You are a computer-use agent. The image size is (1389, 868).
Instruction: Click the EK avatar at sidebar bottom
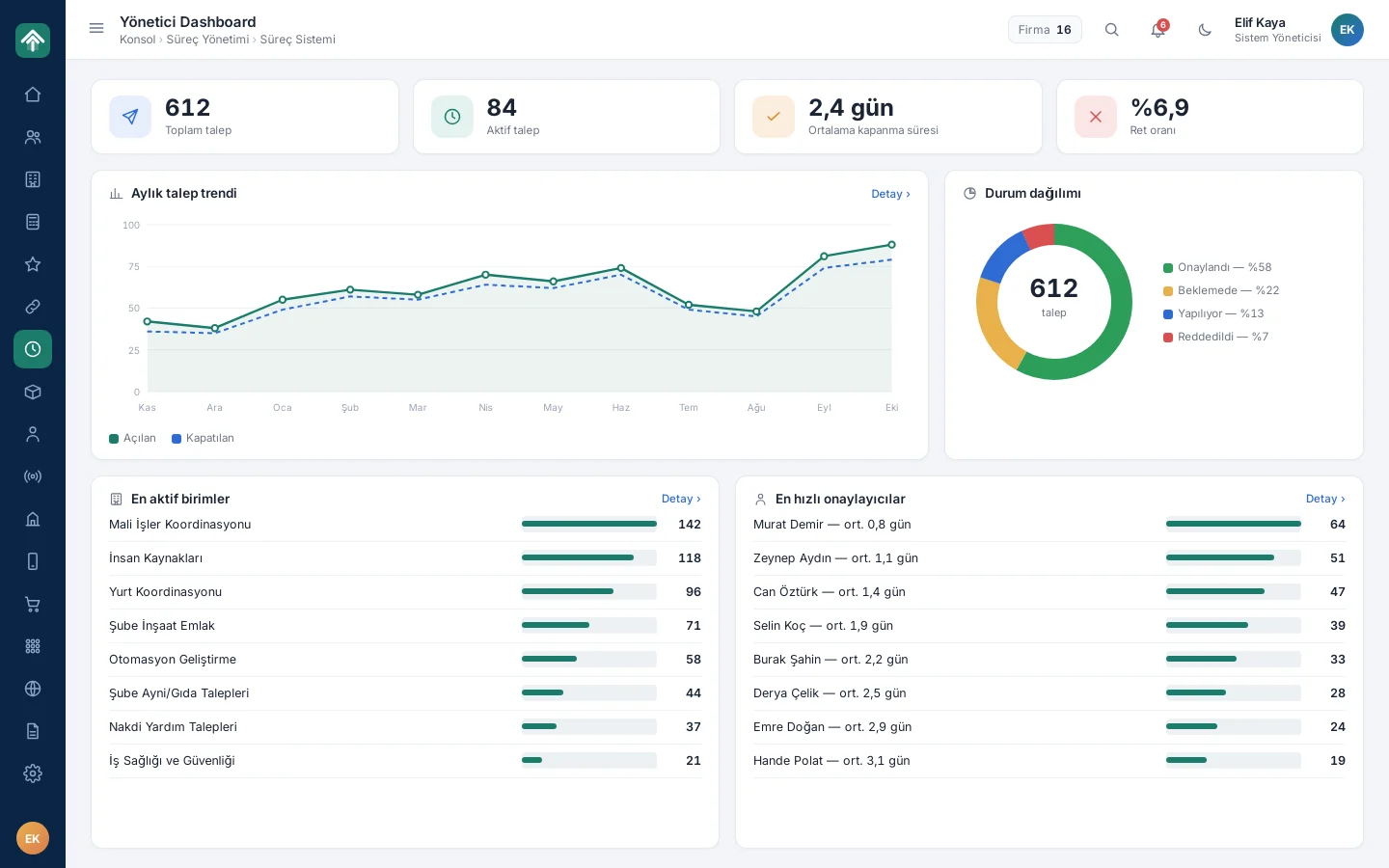[x=33, y=838]
